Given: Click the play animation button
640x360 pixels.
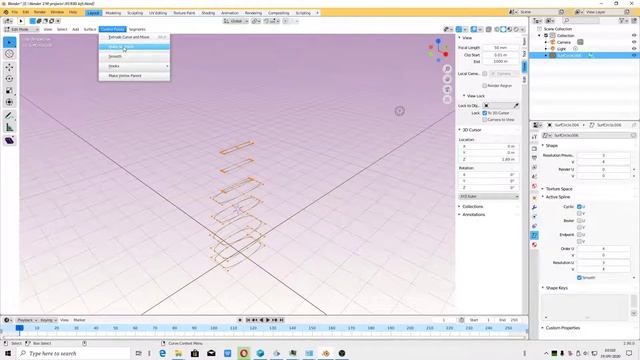Looking at the screenshot, I should tap(268, 320).
